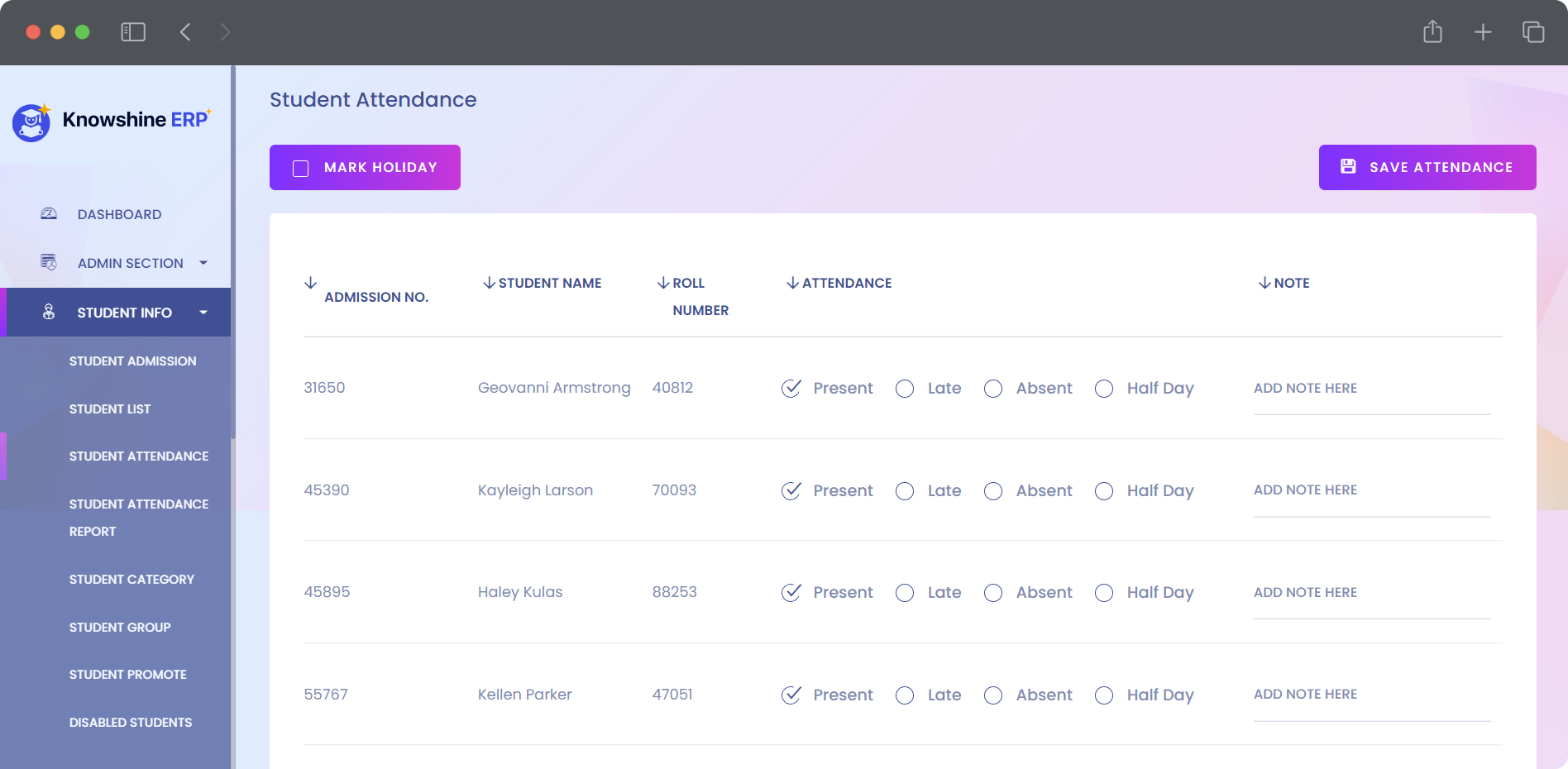Viewport: 1568px width, 769px height.
Task: Click the Roll Number column header
Action: coord(700,296)
